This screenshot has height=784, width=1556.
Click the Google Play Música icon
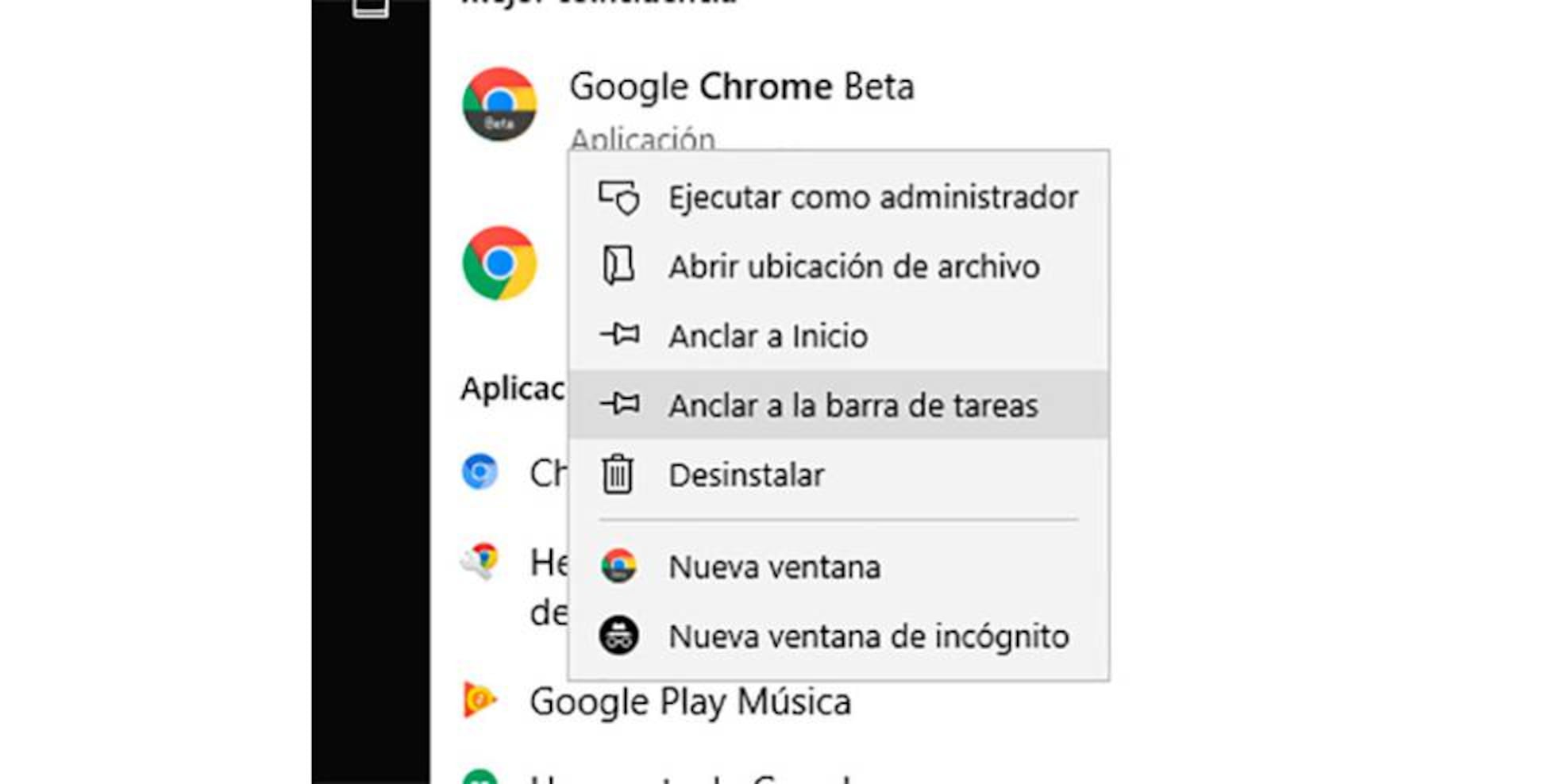pos(480,700)
